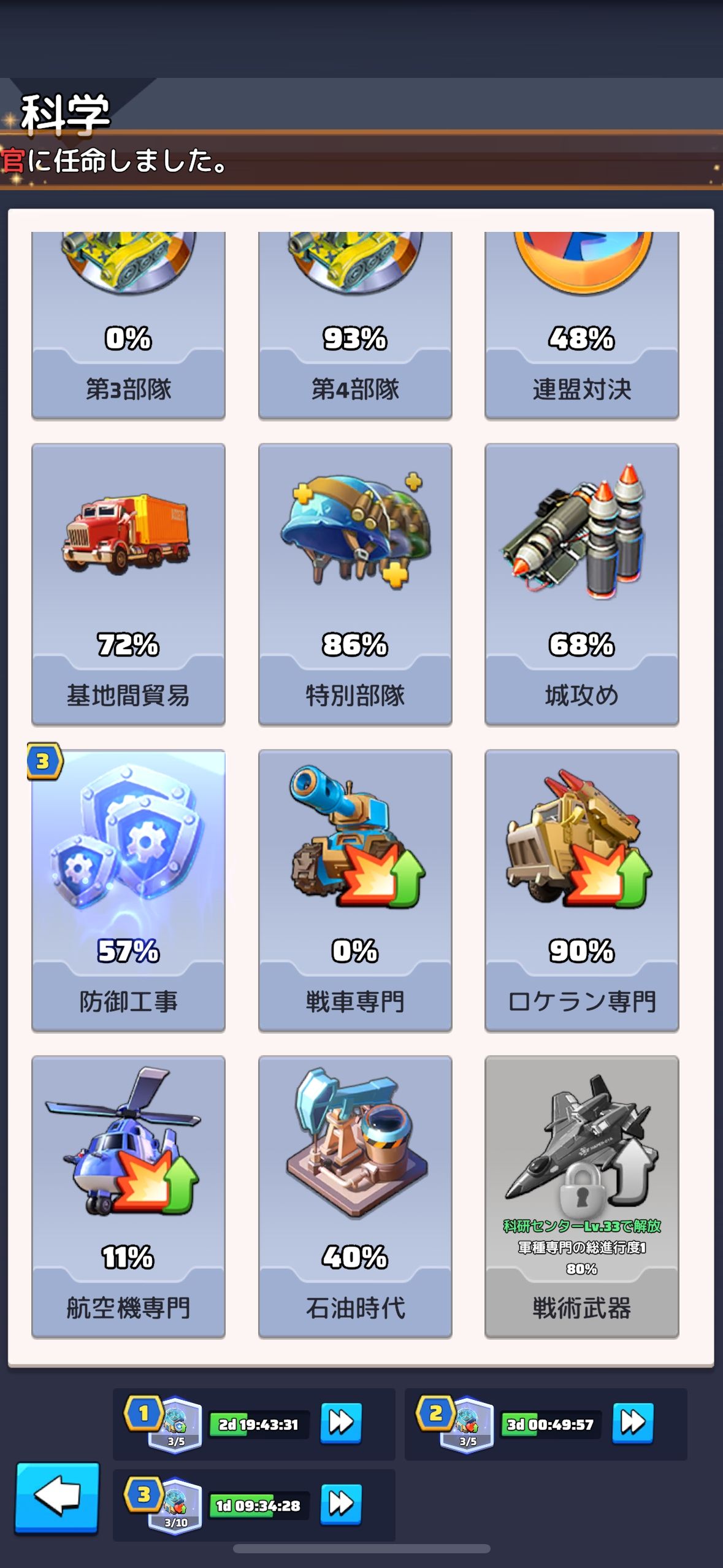Select the ロケラン専門 rocket truck icon

point(579,839)
